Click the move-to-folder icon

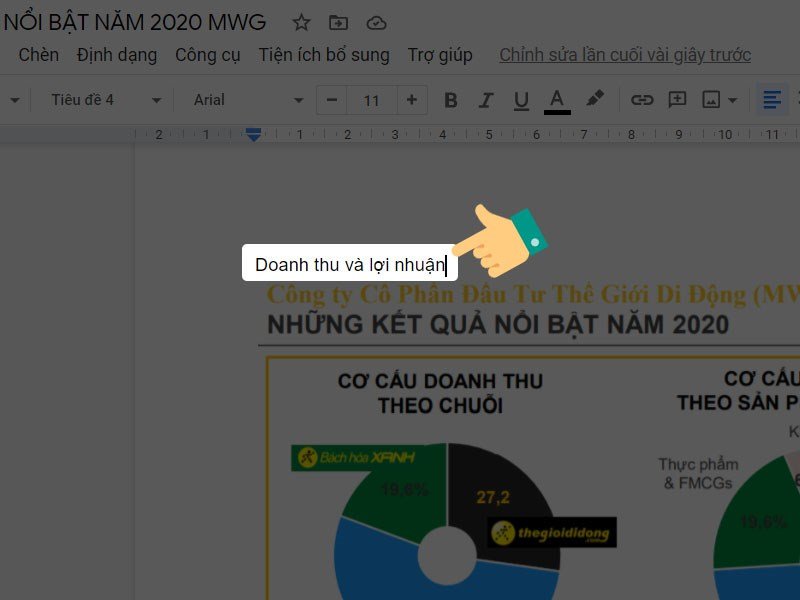pos(338,22)
